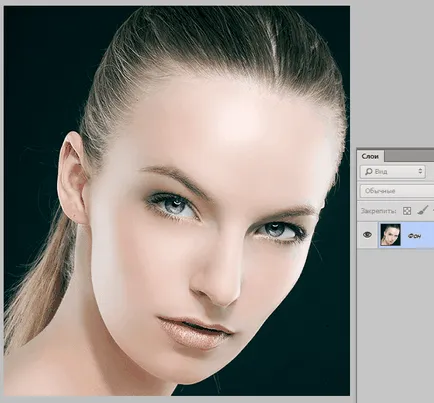Viewport: 434px width, 403px height.
Task: Click the lock transparent pixels icon
Action: point(407,211)
